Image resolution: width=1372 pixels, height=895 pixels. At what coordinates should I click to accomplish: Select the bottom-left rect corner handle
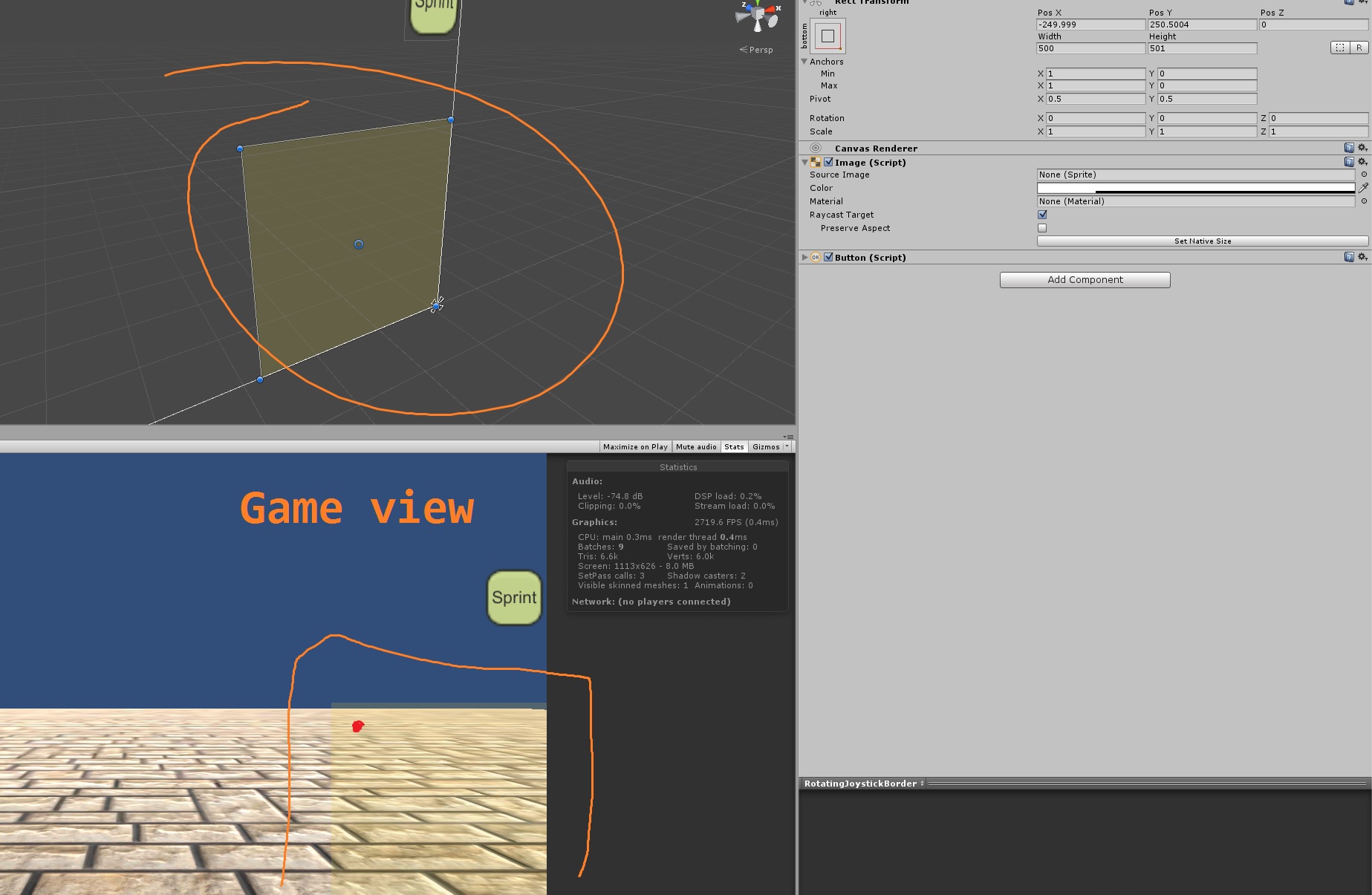(x=260, y=380)
